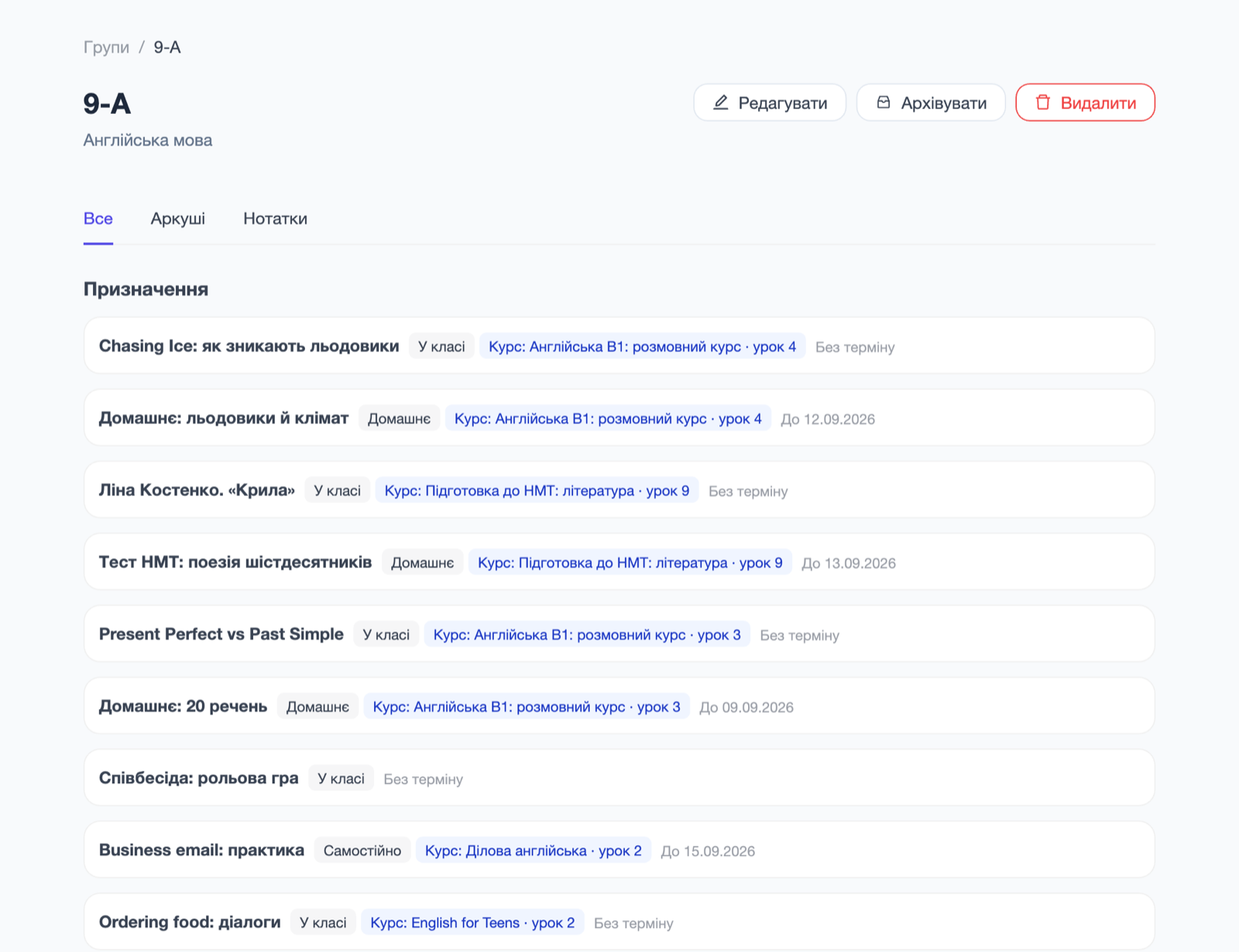Click deadline До 12.09.2026

(828, 419)
